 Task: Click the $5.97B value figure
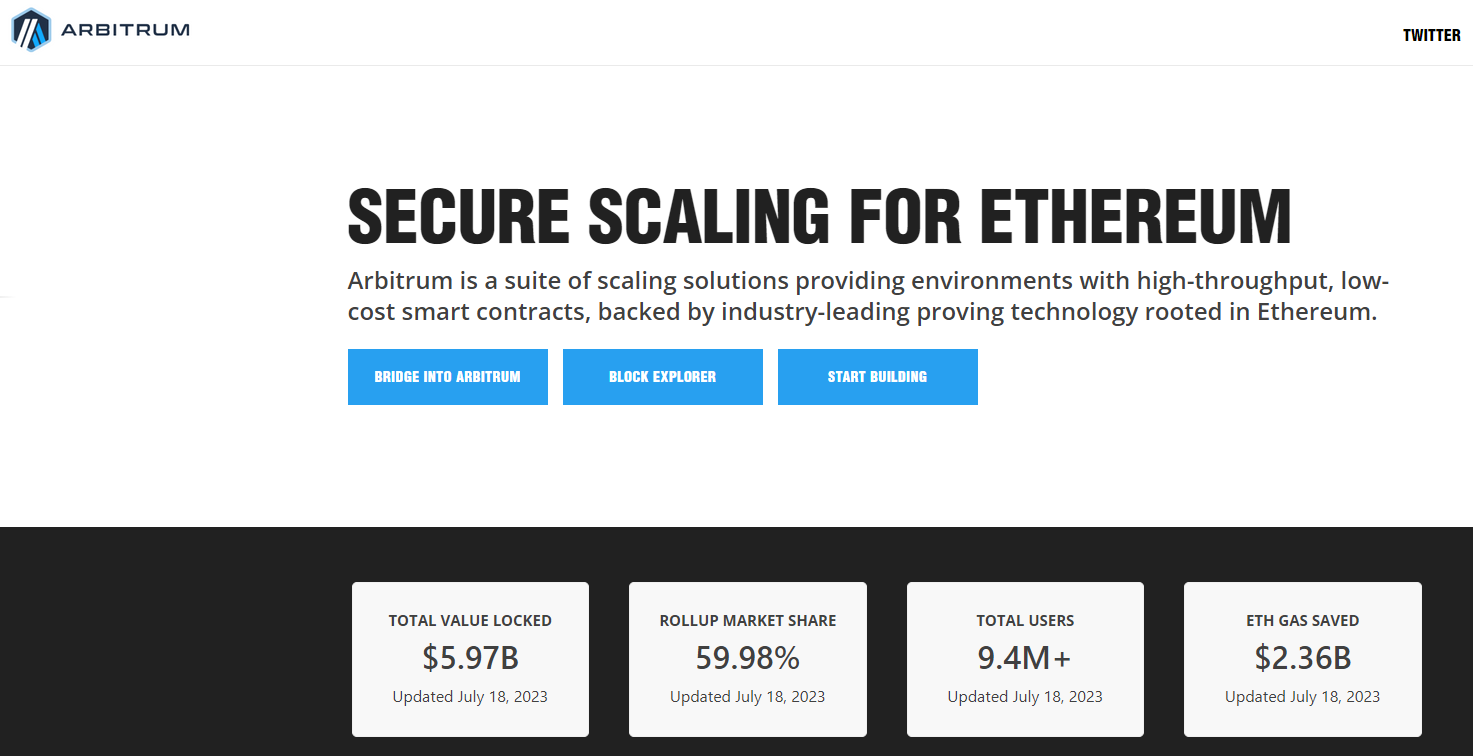[x=470, y=658]
